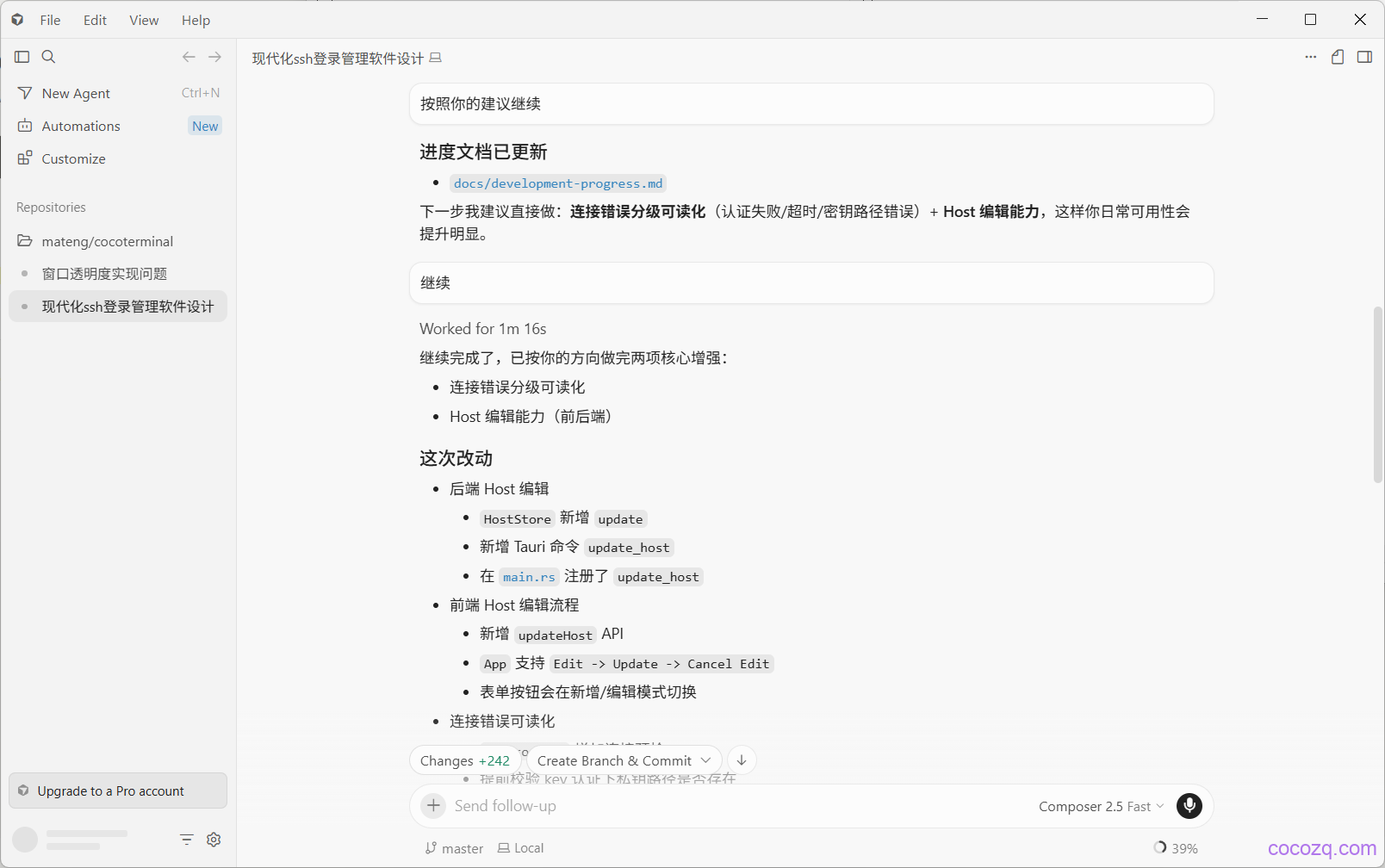Image resolution: width=1385 pixels, height=868 pixels.
Task: Open the View menu
Action: 144,20
